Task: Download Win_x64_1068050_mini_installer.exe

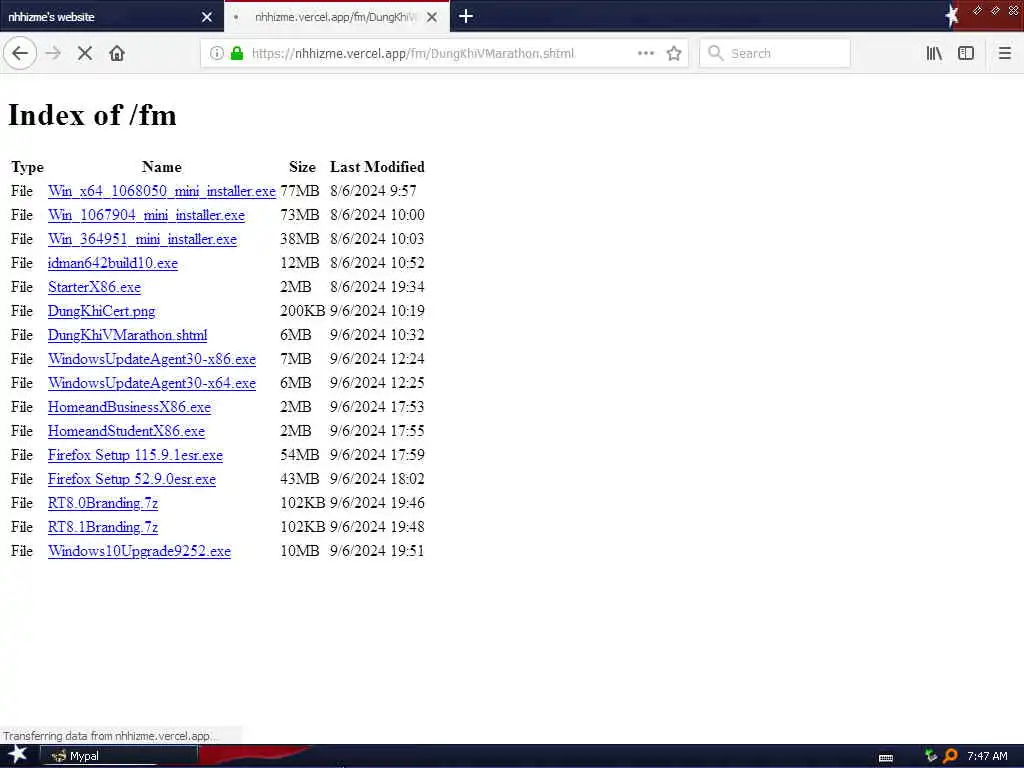Action: point(162,191)
